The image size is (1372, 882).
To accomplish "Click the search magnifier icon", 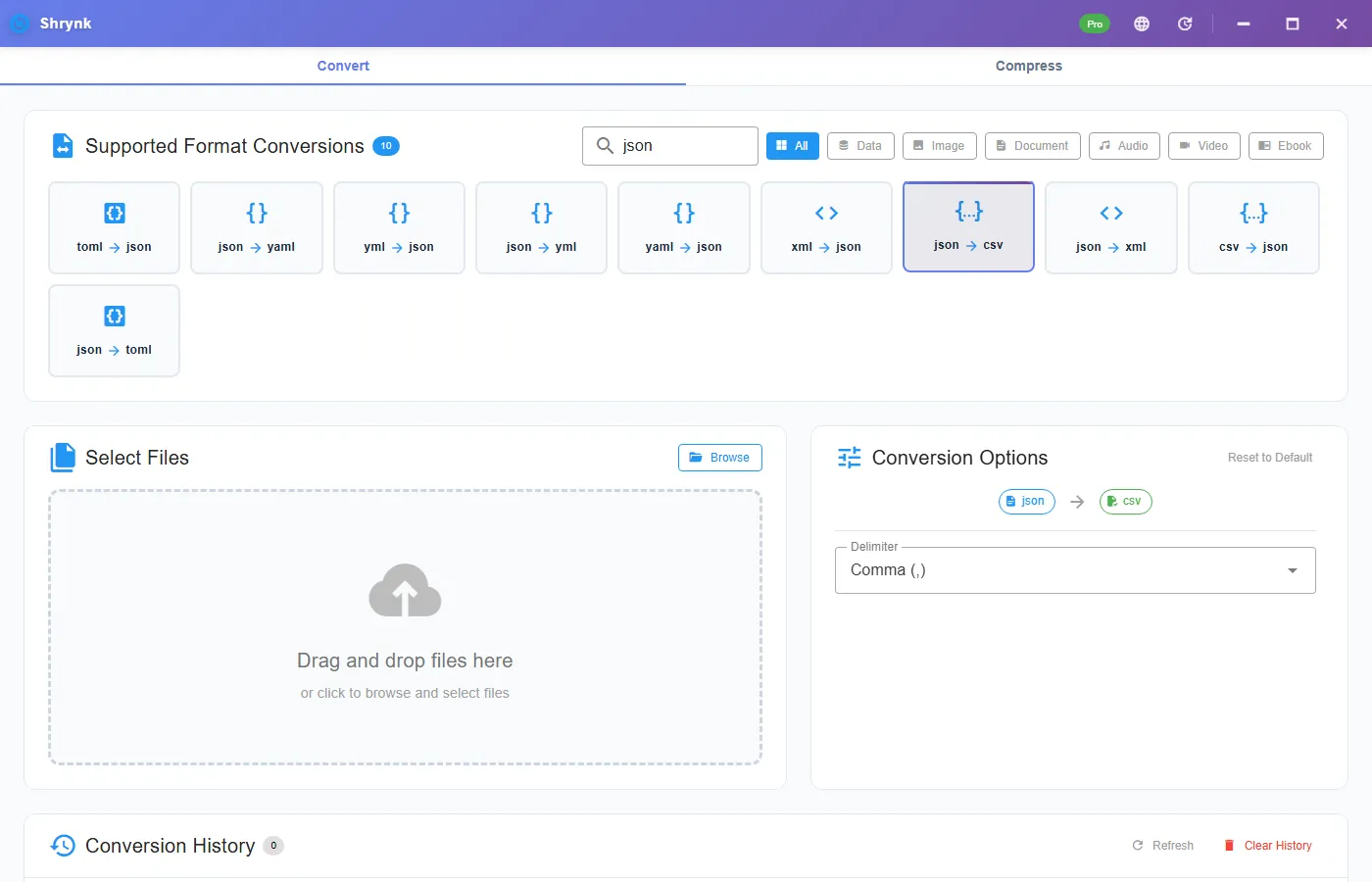I will tap(605, 145).
